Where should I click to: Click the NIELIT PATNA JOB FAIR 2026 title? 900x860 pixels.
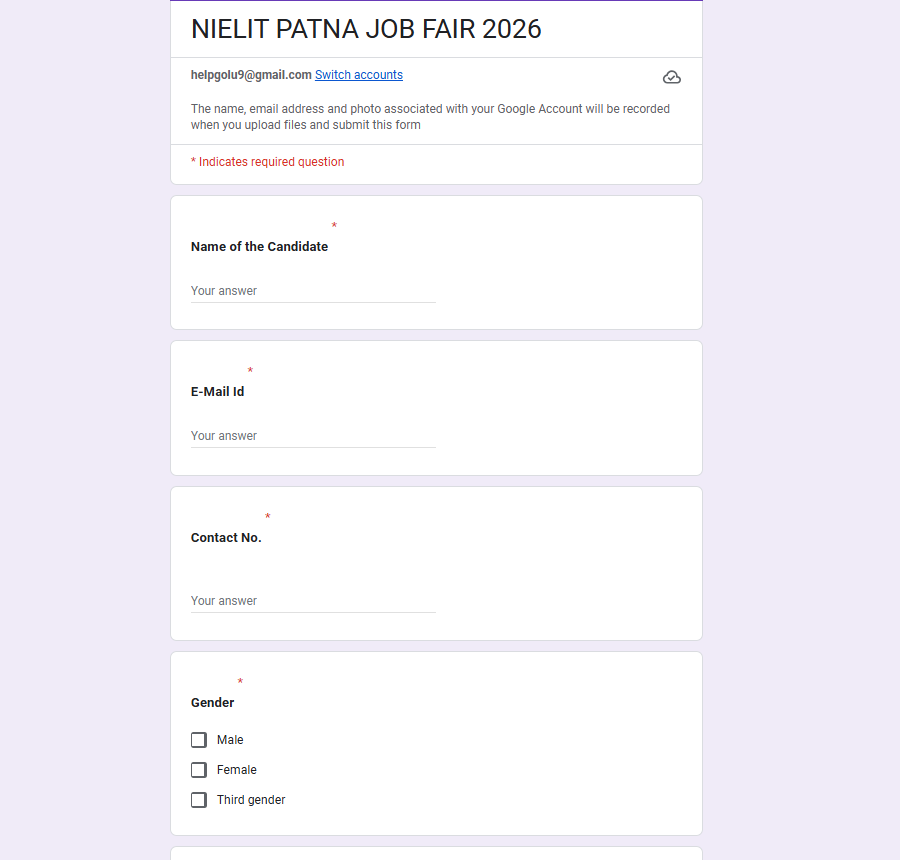pyautogui.click(x=366, y=29)
